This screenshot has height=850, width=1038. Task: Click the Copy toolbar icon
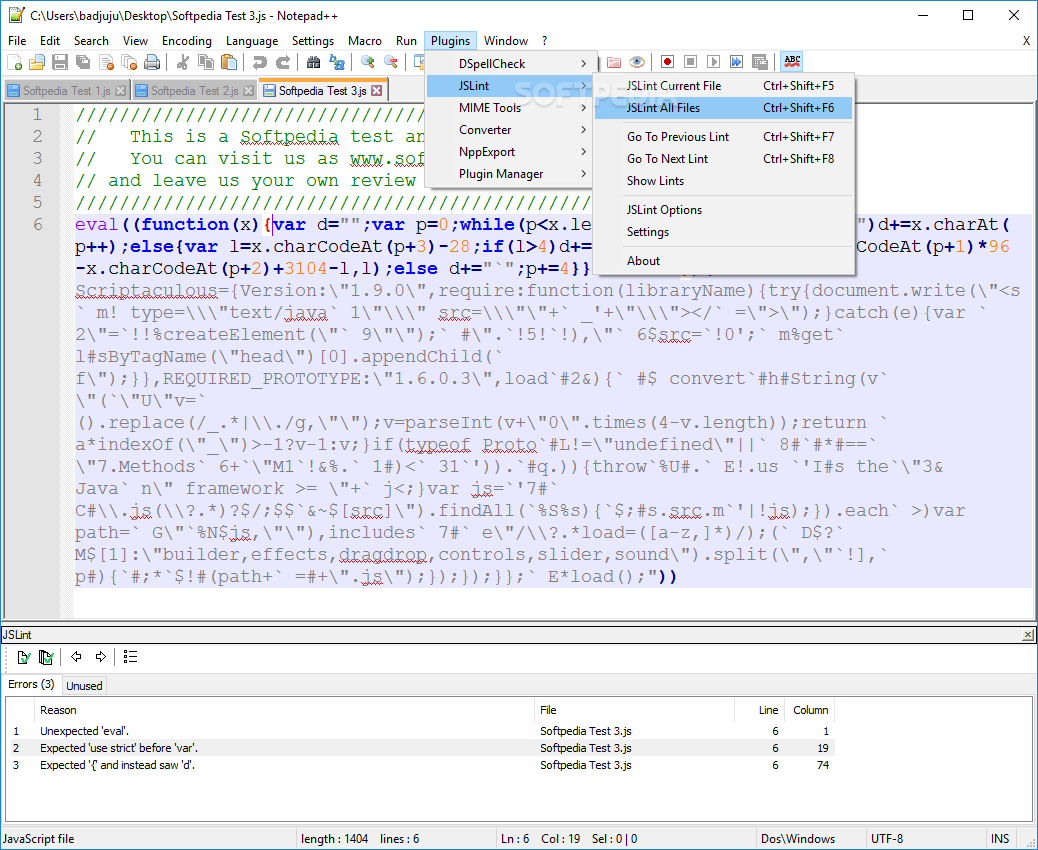(x=207, y=62)
